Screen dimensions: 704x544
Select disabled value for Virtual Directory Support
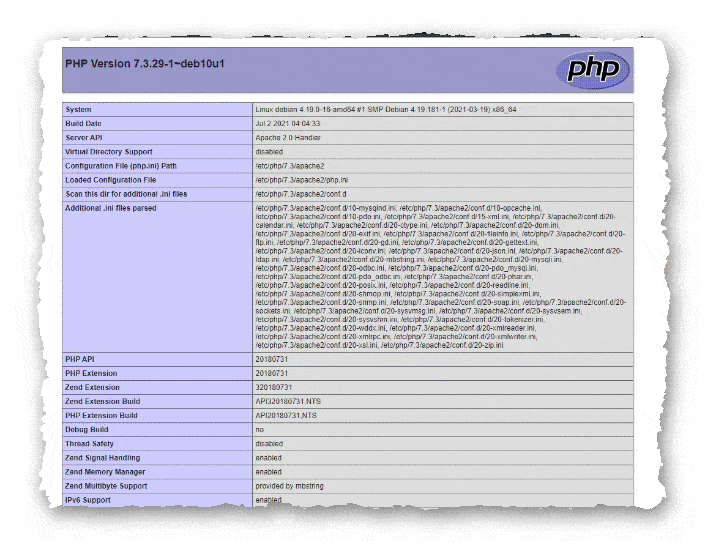269,152
